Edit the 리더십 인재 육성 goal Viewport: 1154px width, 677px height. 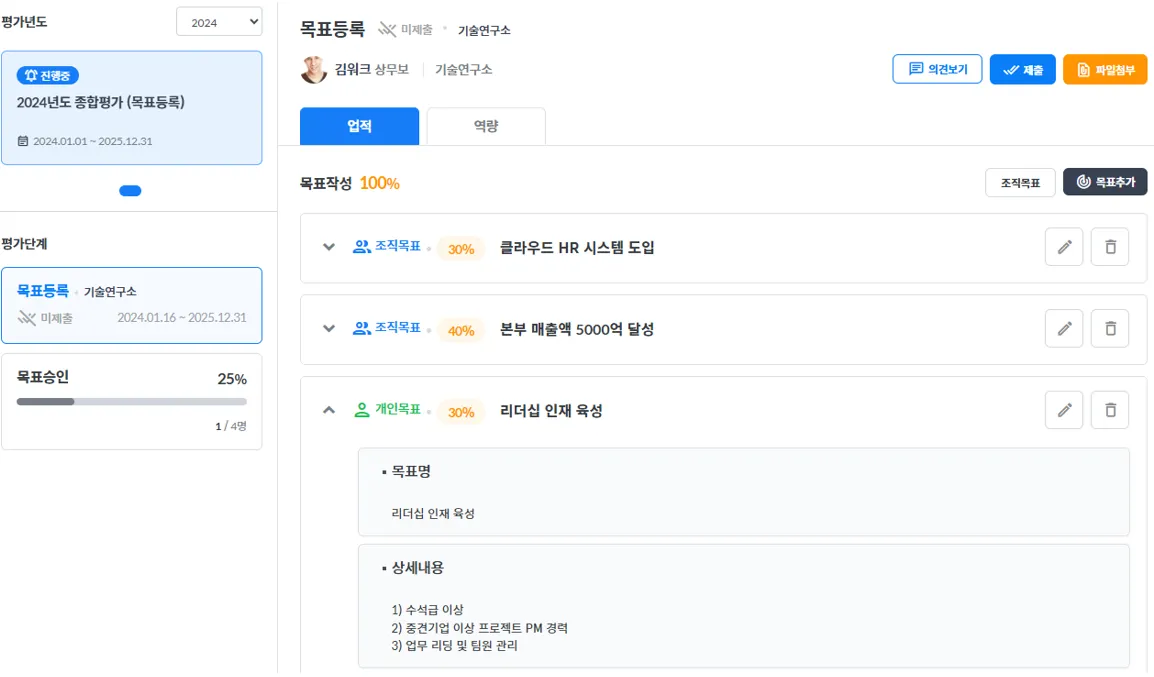pyautogui.click(x=1064, y=410)
